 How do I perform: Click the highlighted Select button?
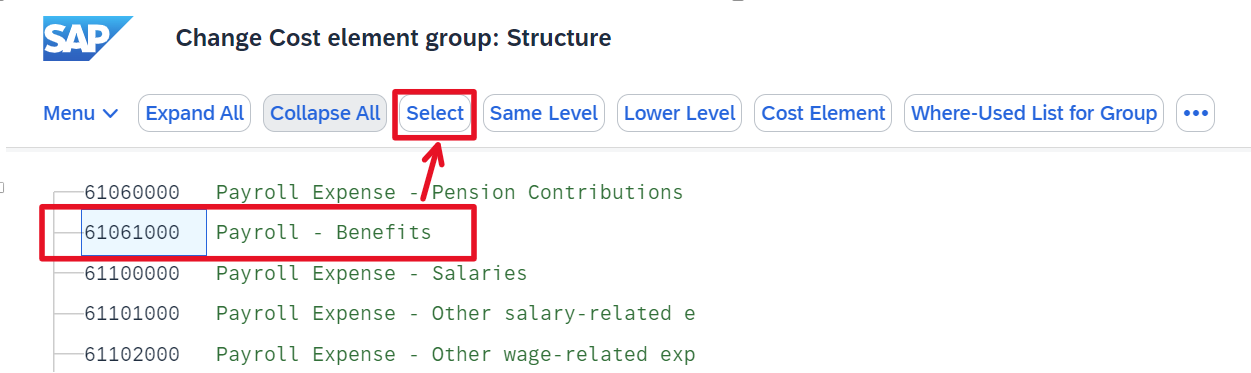coord(435,113)
